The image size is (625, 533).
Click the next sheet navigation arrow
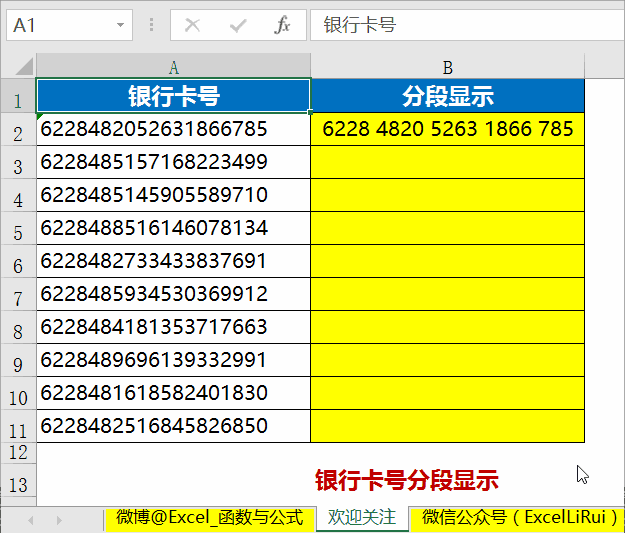(x=59, y=520)
